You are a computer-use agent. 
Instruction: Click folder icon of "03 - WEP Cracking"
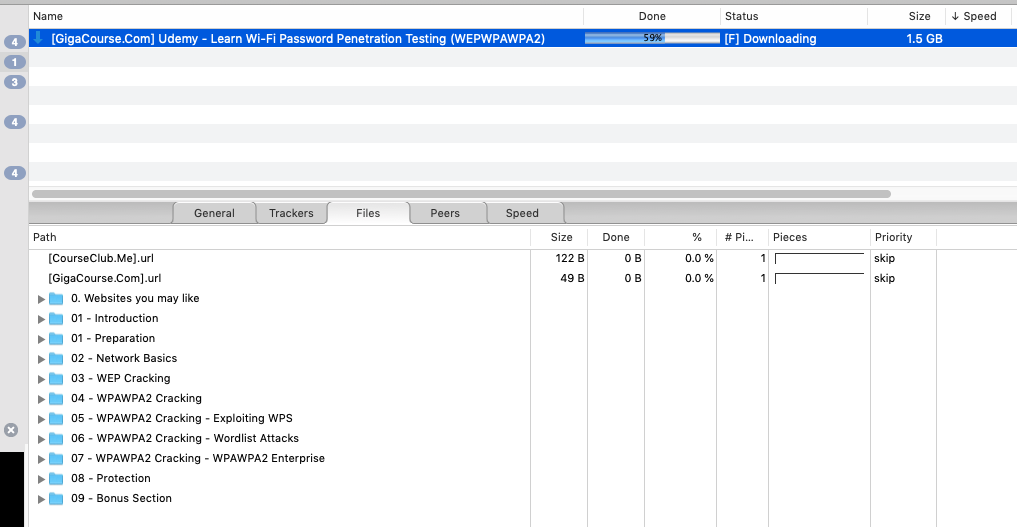56,379
